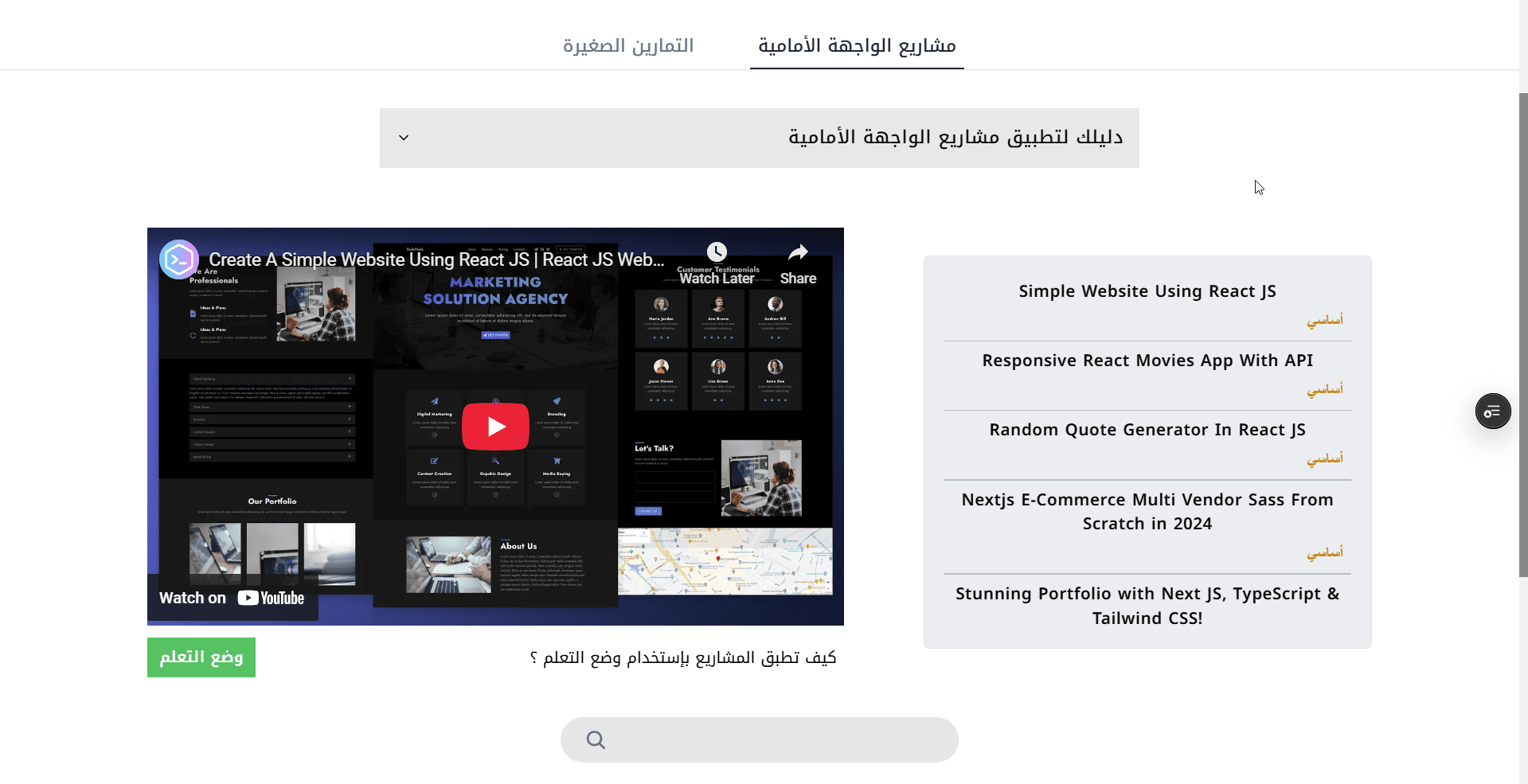Viewport: 1528px width, 784px height.
Task: Expand the دليلك لتطبيق مشاريع الواجهة الأمامية panel
Action: [955, 138]
